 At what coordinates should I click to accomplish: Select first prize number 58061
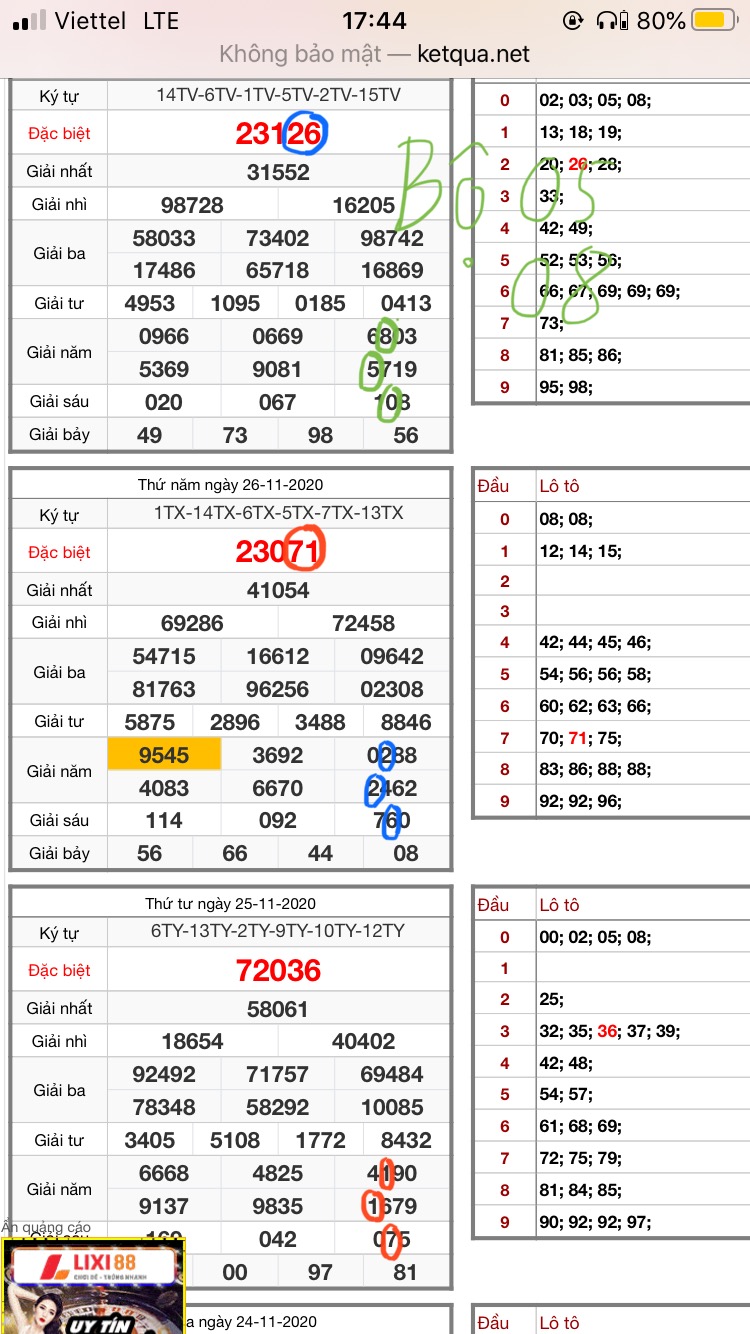[x=278, y=1009]
